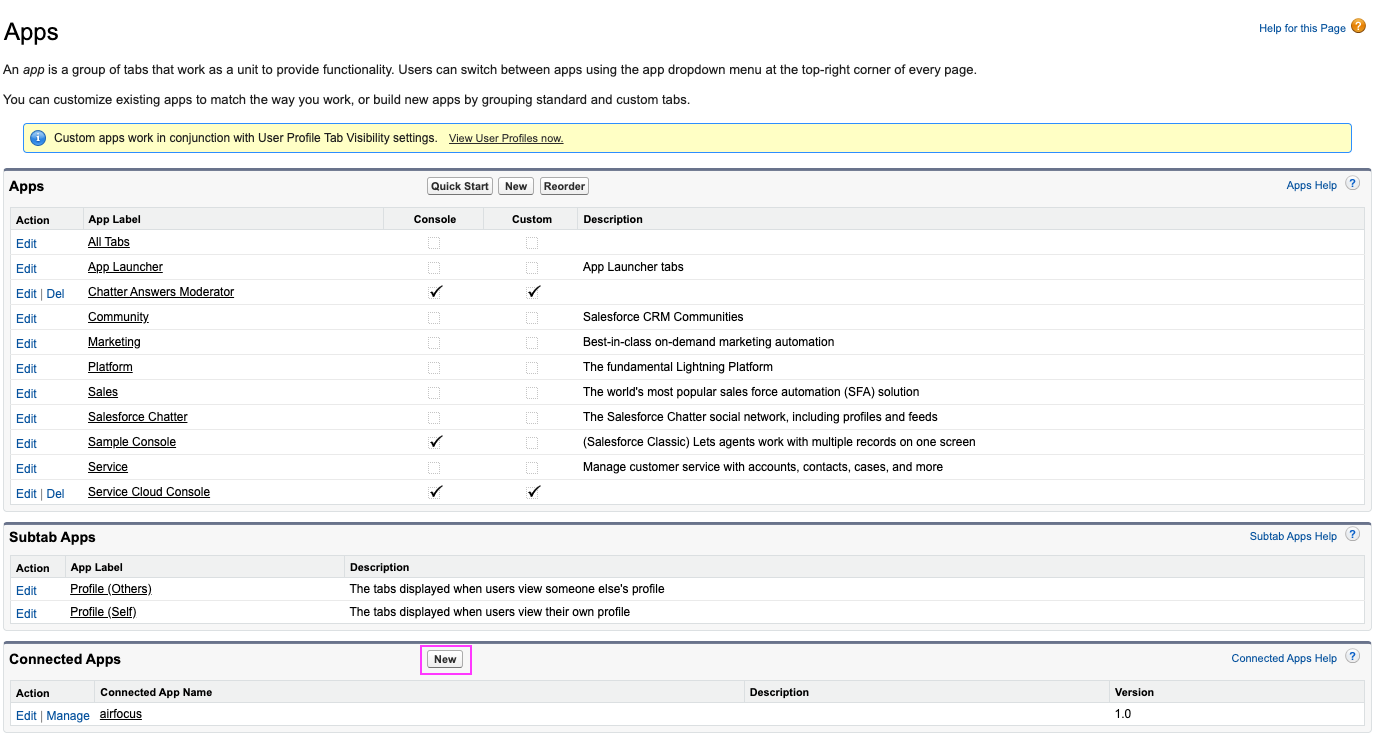This screenshot has height=752, width=1377.
Task: Delete the Chatter Answers Moderator app
Action: (55, 293)
